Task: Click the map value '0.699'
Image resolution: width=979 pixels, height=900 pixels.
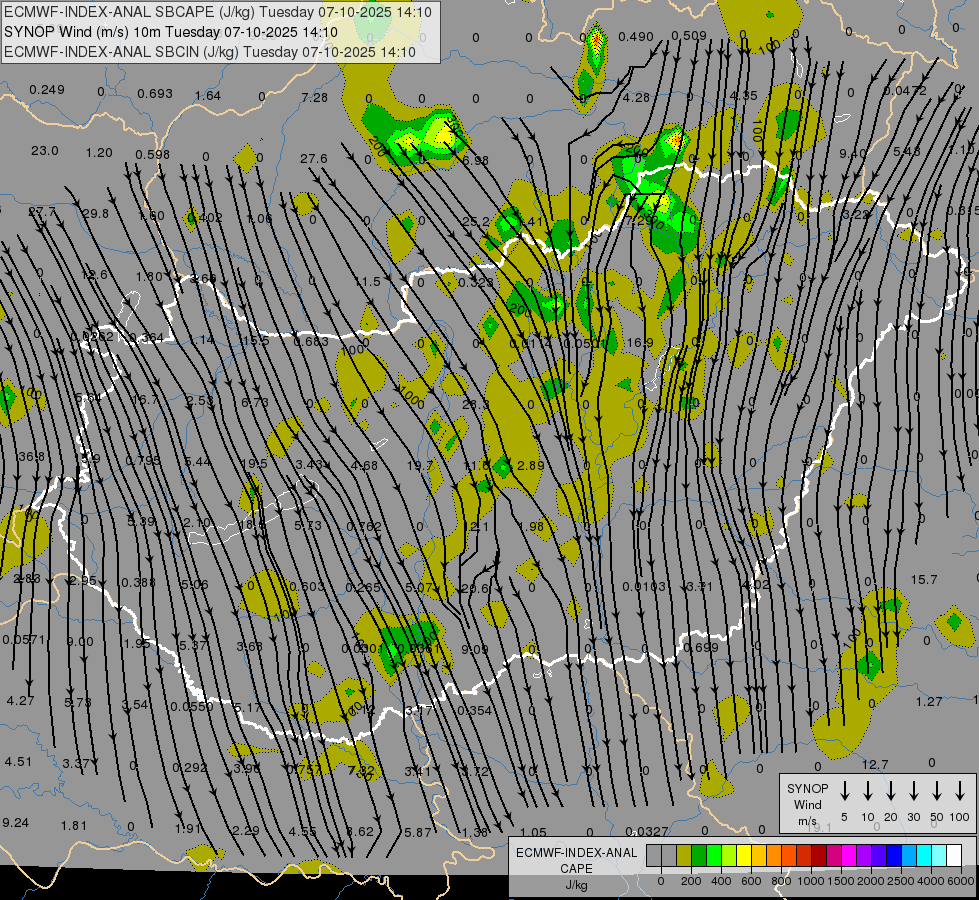Action: click(701, 647)
